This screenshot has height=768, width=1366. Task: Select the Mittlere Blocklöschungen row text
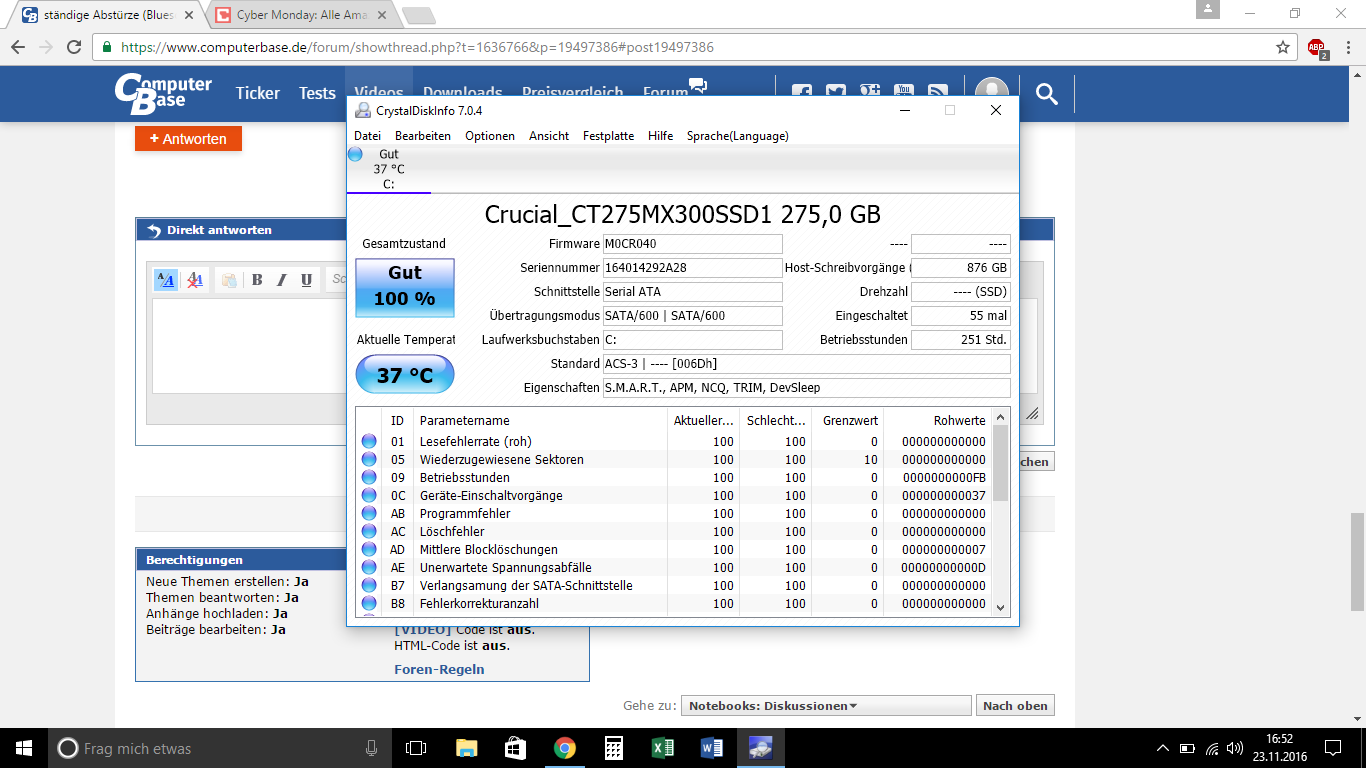pos(489,549)
